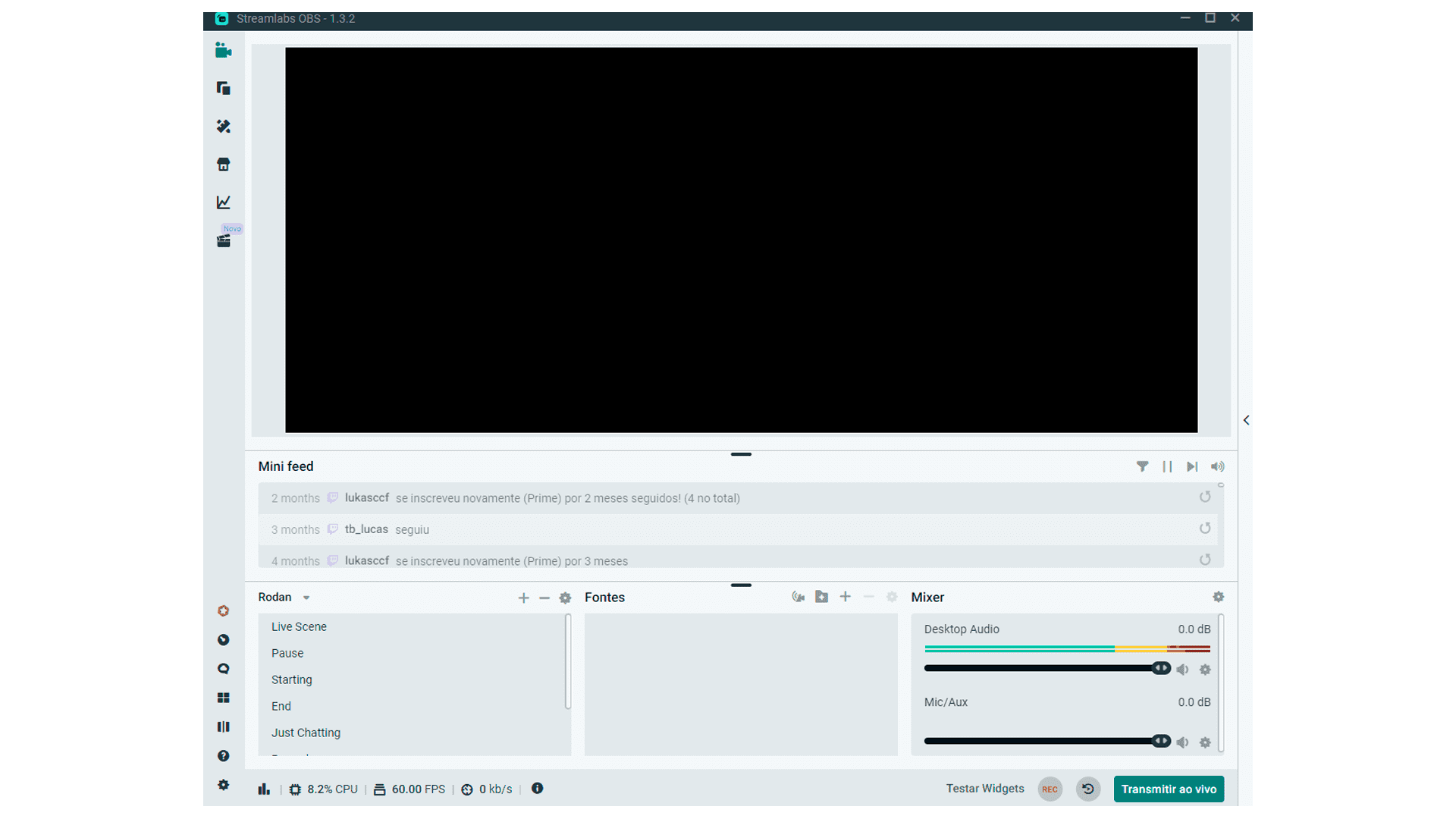Click the 60.00 FPS status entry
1456x819 pixels.
(x=409, y=789)
